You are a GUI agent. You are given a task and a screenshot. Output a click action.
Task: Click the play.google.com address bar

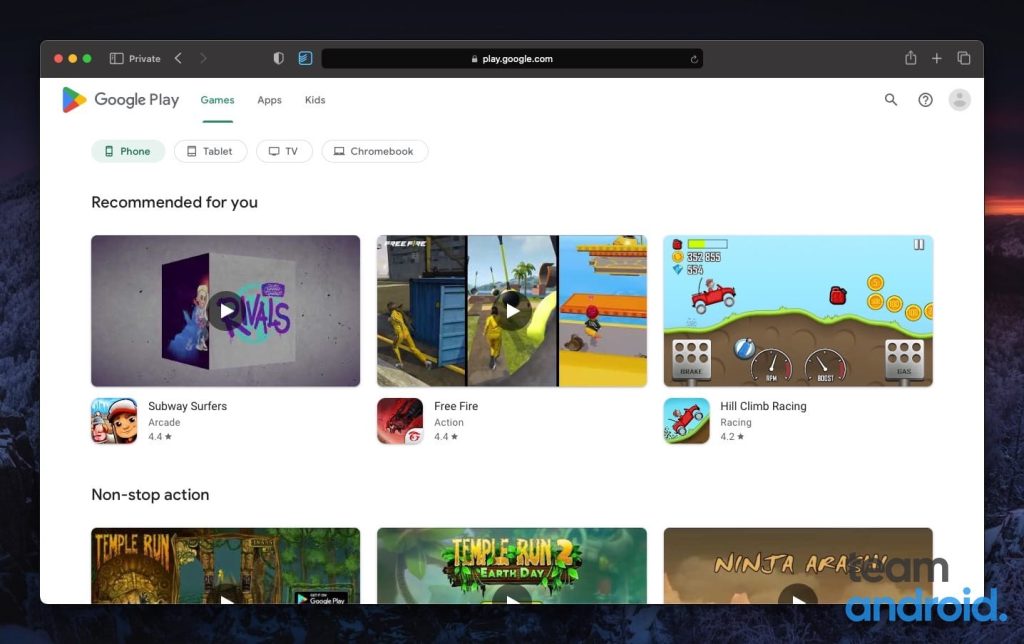pyautogui.click(x=512, y=59)
